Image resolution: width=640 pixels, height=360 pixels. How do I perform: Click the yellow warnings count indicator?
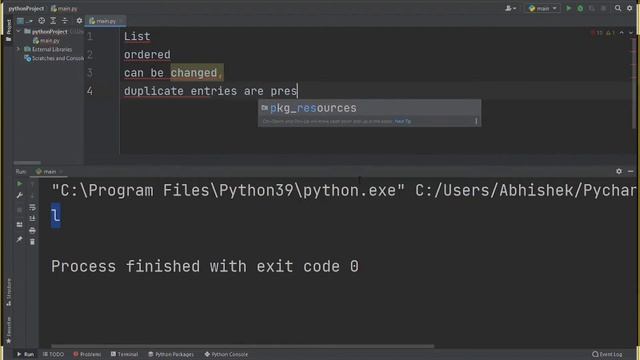[x=610, y=33]
